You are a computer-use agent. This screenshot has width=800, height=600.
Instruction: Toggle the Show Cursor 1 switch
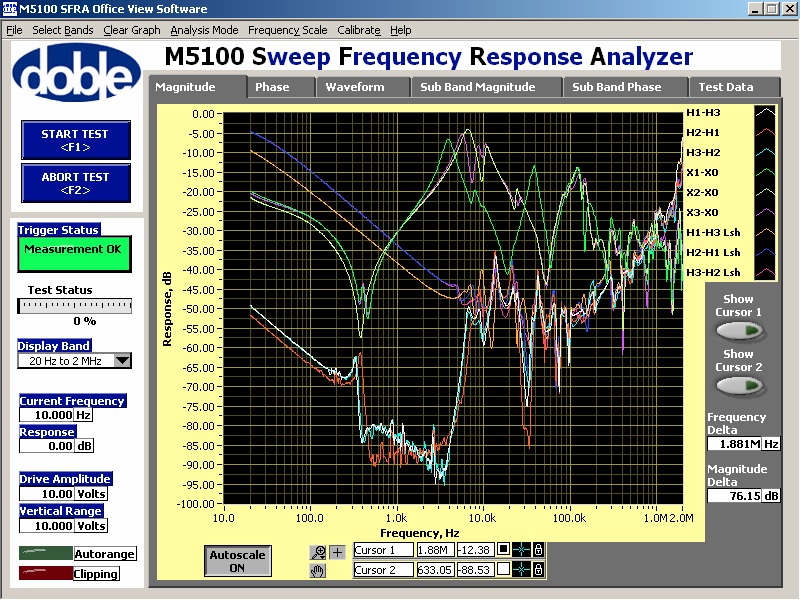(x=739, y=331)
